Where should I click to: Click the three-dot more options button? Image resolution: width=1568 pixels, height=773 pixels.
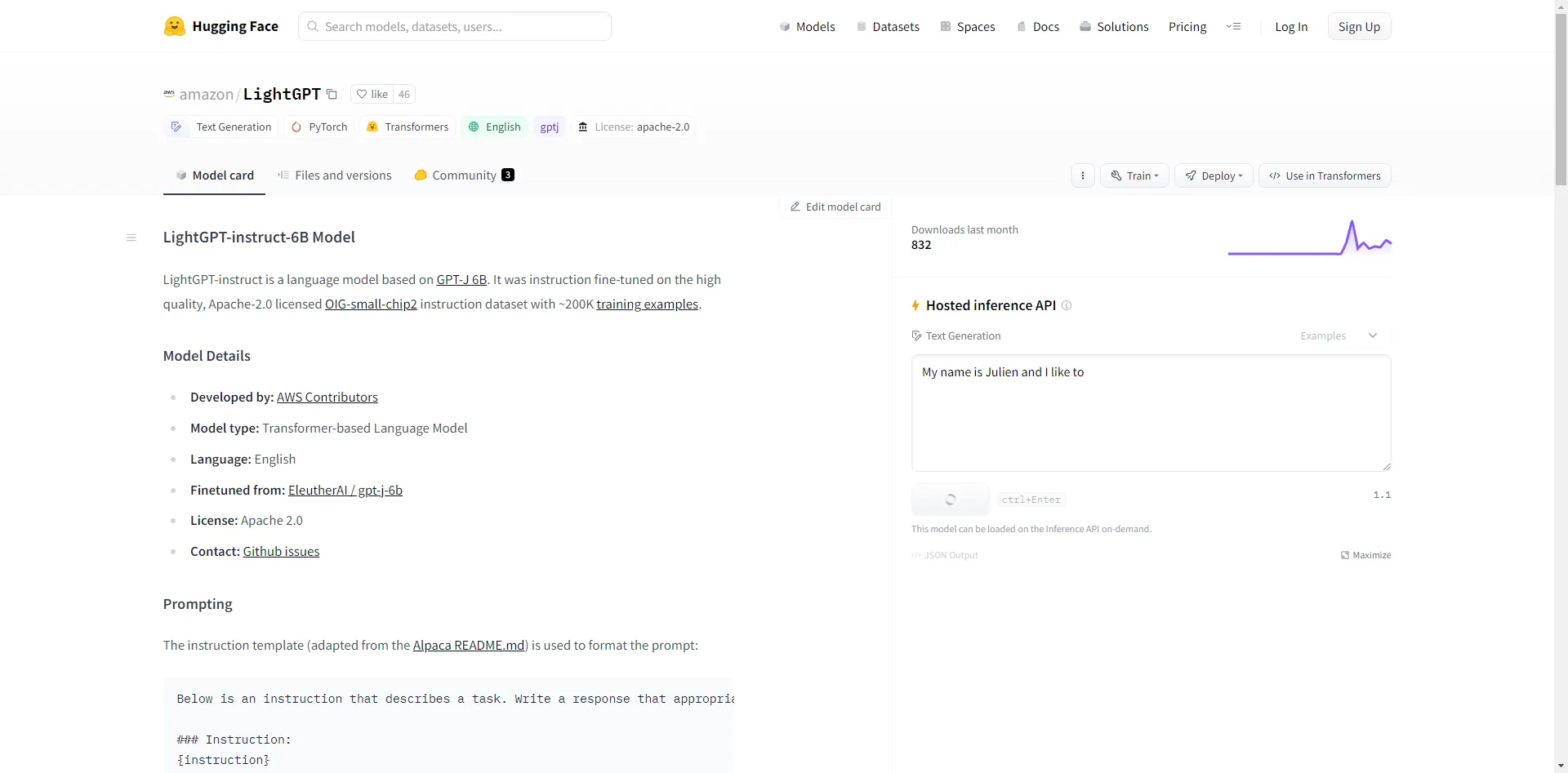[1083, 175]
